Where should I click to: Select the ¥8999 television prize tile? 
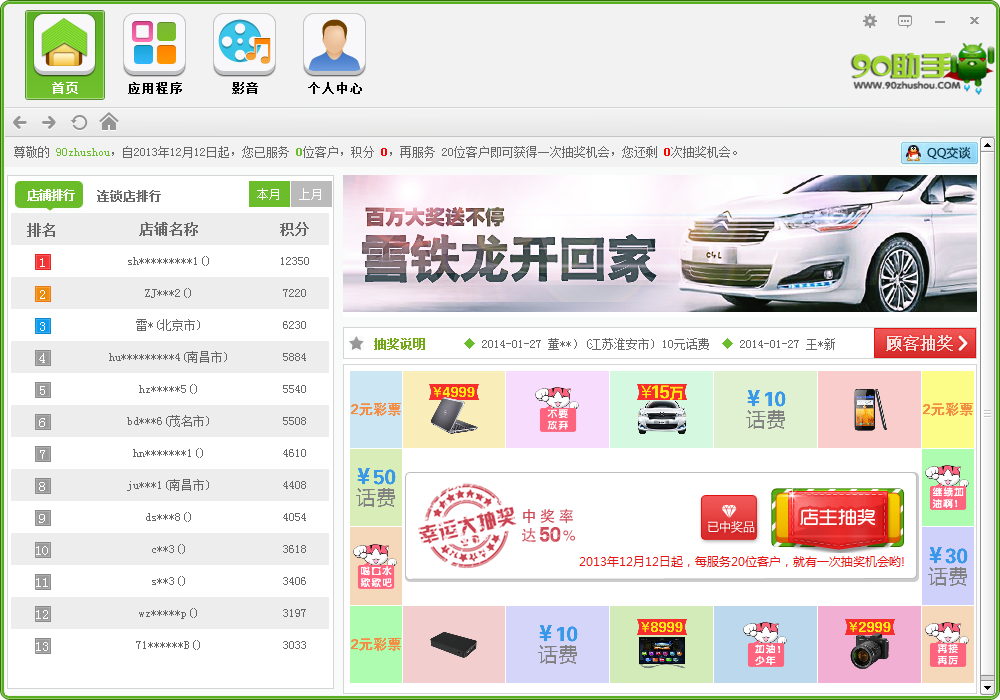[x=661, y=645]
